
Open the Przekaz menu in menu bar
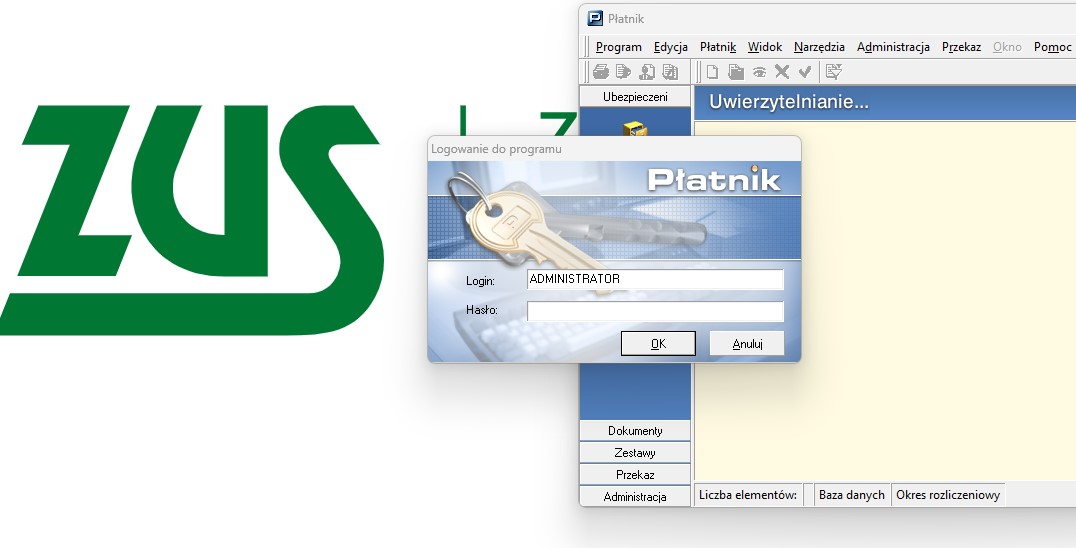[961, 47]
